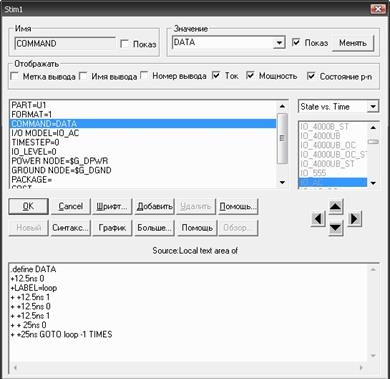Uncheck the Ток checkbox

click(x=216, y=76)
